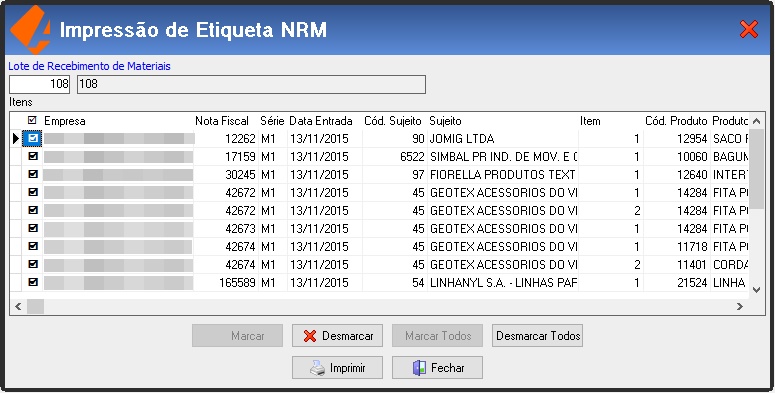Image resolution: width=775 pixels, height=393 pixels.
Task: Click nota fiscal value 42673
Action: coord(240,229)
